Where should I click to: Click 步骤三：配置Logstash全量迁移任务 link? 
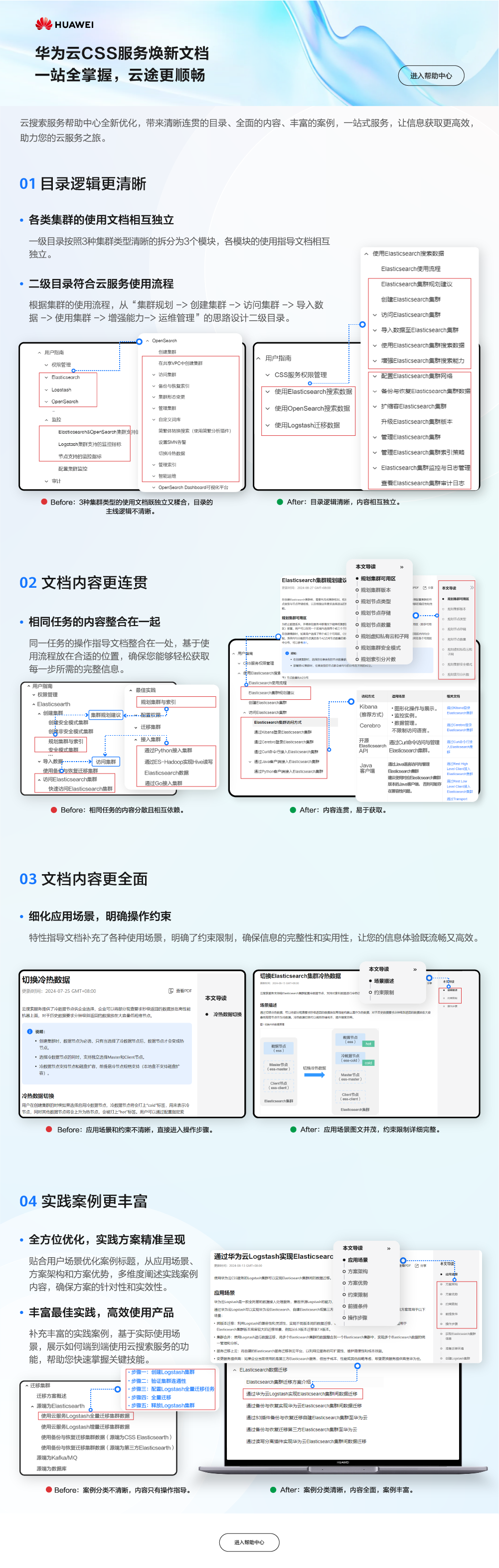[172, 1388]
